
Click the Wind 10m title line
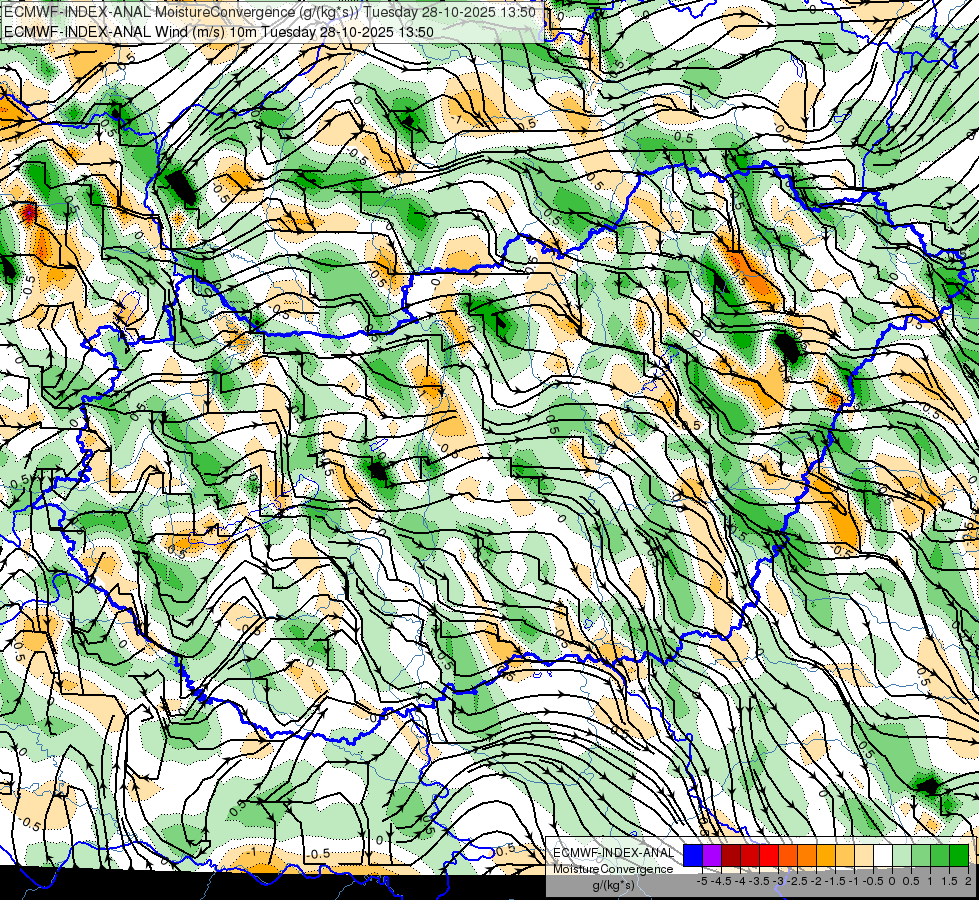click(218, 31)
